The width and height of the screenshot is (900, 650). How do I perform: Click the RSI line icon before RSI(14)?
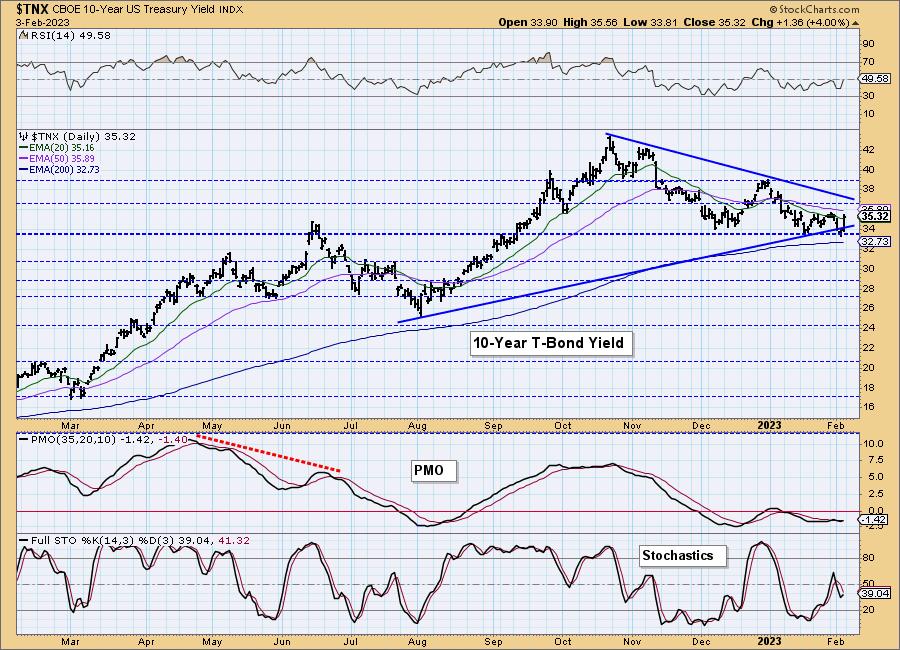(x=23, y=35)
